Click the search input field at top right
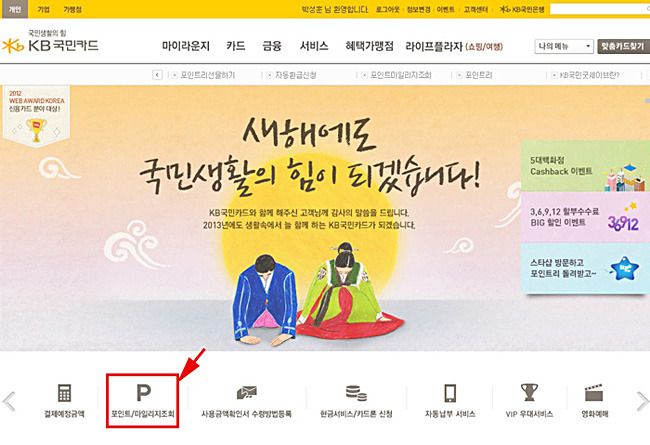Screen dimensions: 650x445 [599, 9]
